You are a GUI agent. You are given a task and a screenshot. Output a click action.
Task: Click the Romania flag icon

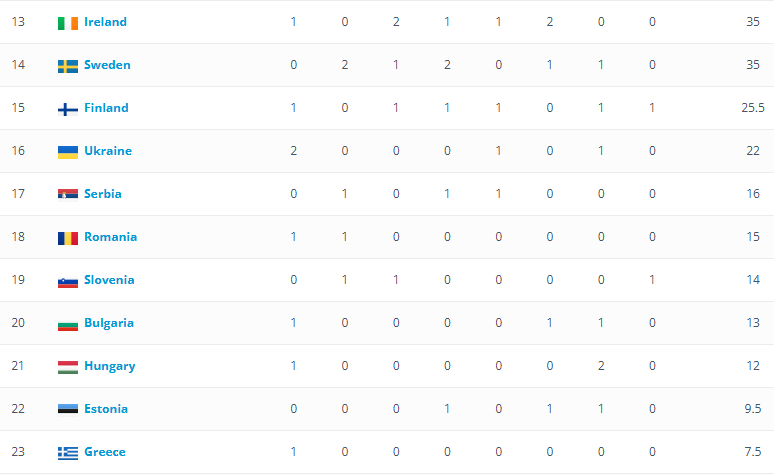(68, 238)
